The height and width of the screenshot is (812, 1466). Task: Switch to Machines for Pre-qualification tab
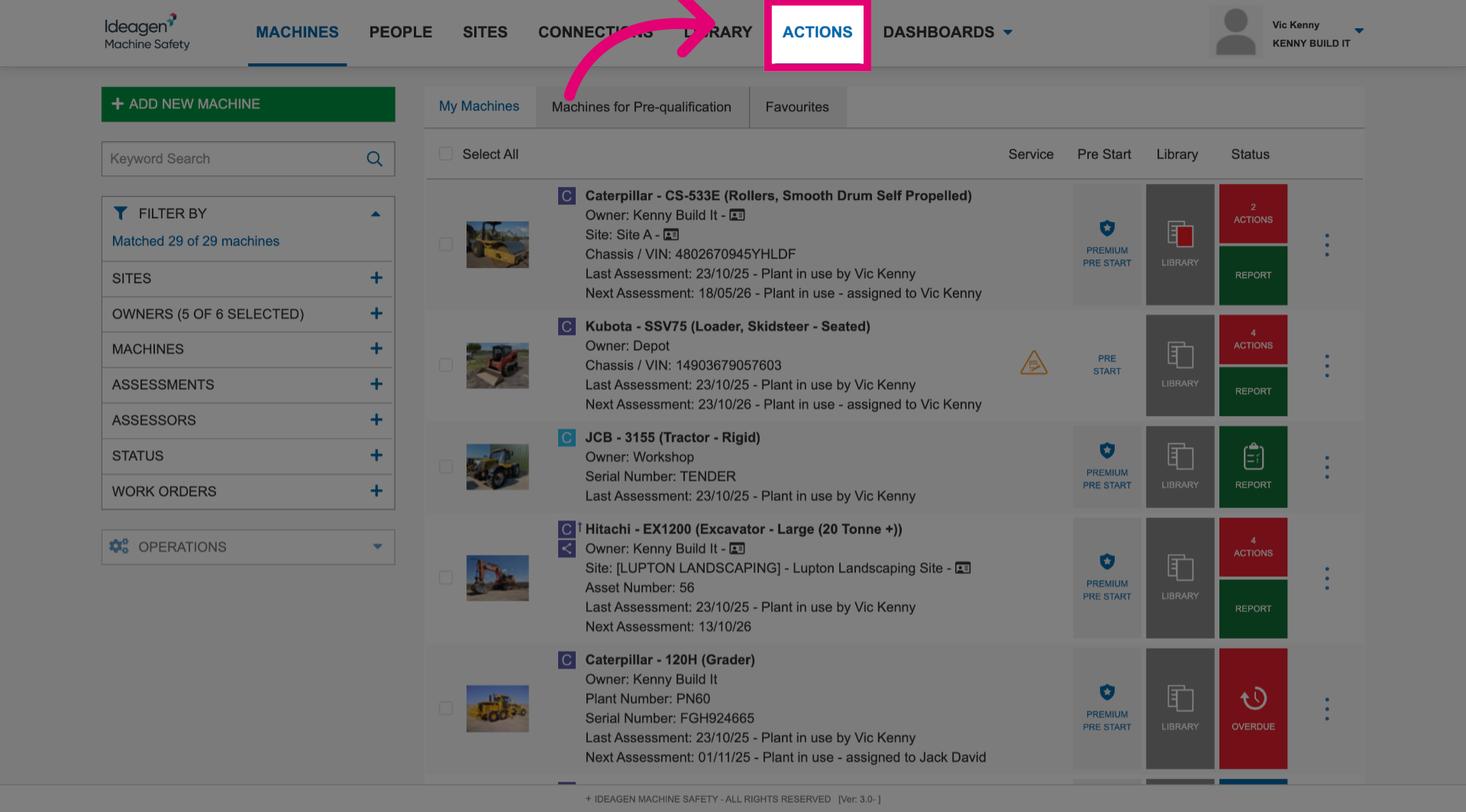[641, 107]
